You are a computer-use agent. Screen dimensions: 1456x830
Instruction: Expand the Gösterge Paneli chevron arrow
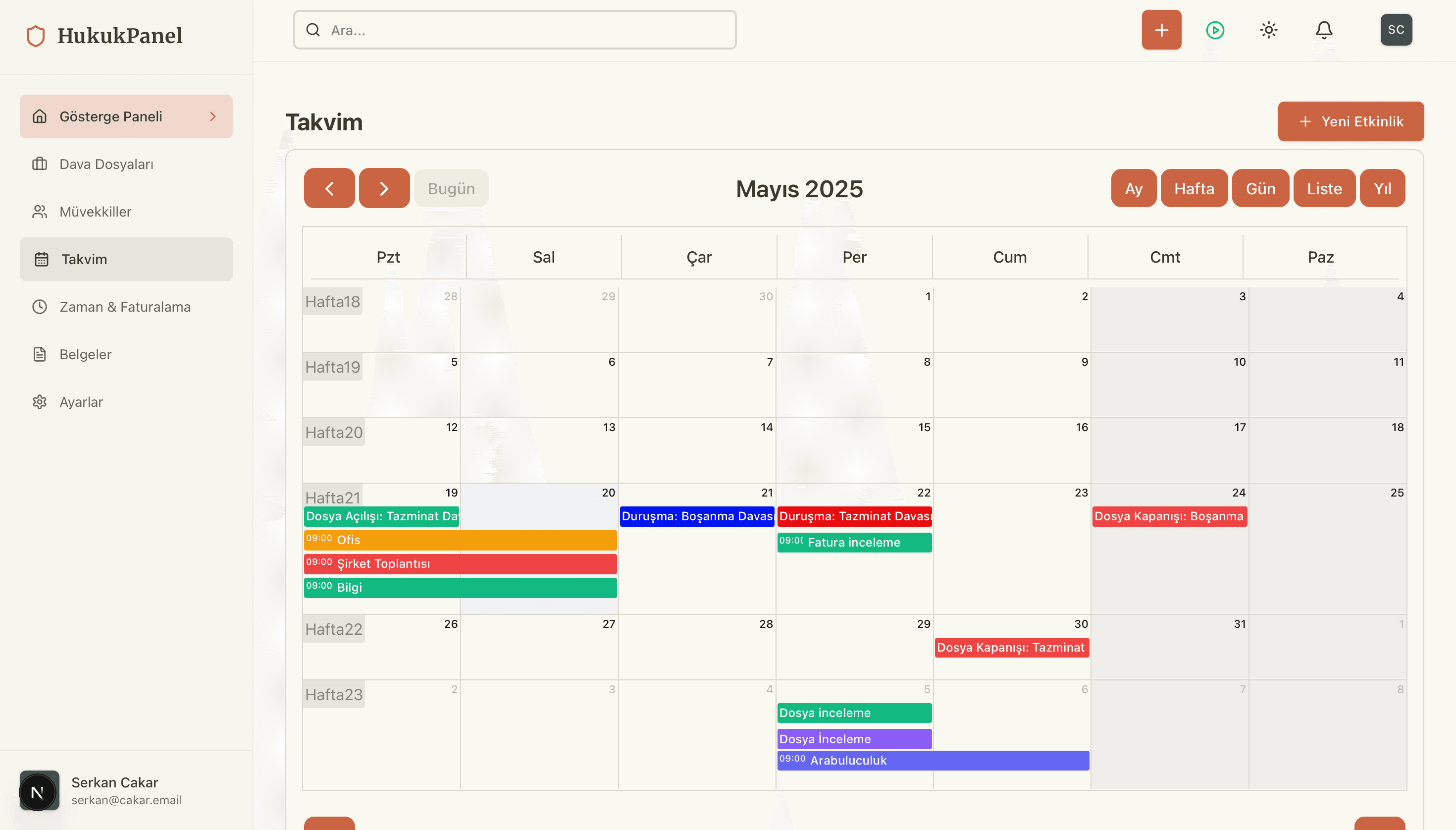click(x=213, y=116)
